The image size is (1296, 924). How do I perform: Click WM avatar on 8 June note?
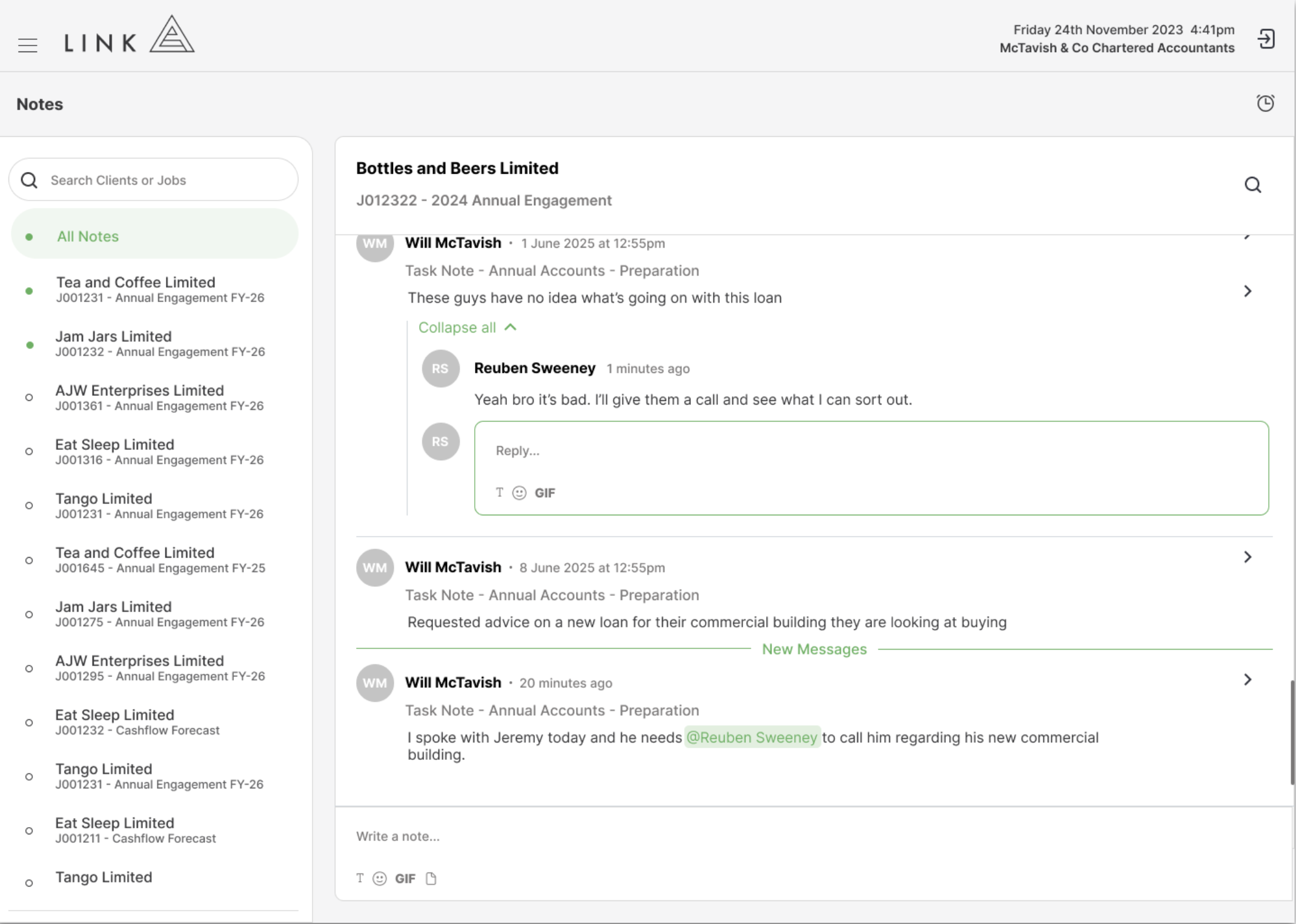[375, 567]
